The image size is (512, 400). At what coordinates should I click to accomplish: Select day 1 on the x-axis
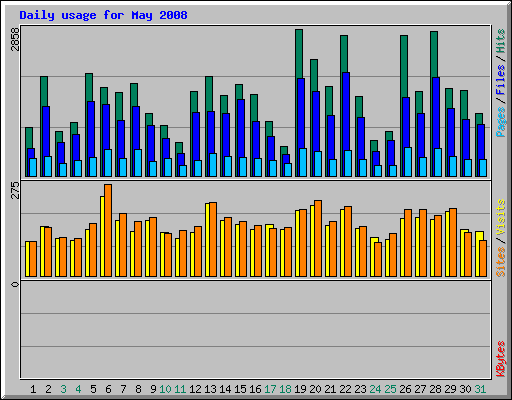tap(33, 389)
